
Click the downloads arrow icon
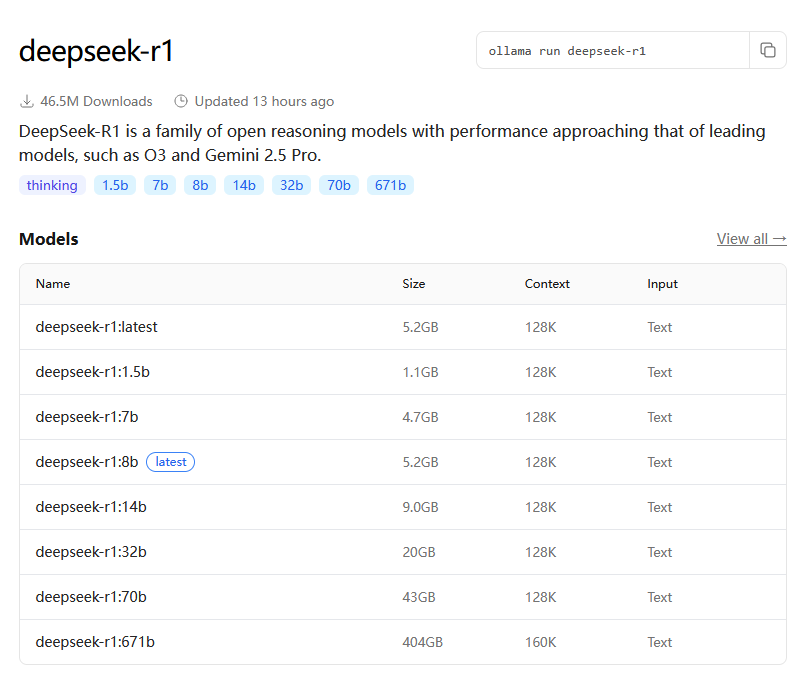[x=27, y=101]
